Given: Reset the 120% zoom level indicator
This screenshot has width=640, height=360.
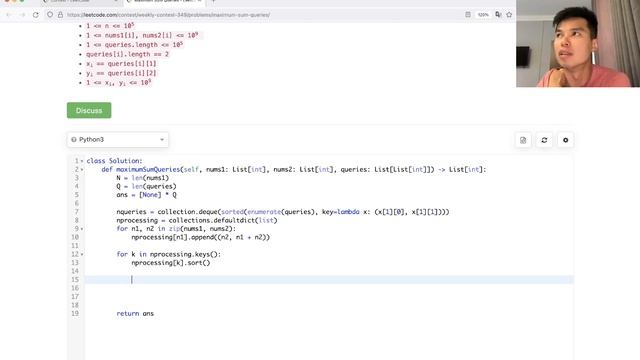Looking at the screenshot, I should (483, 15).
